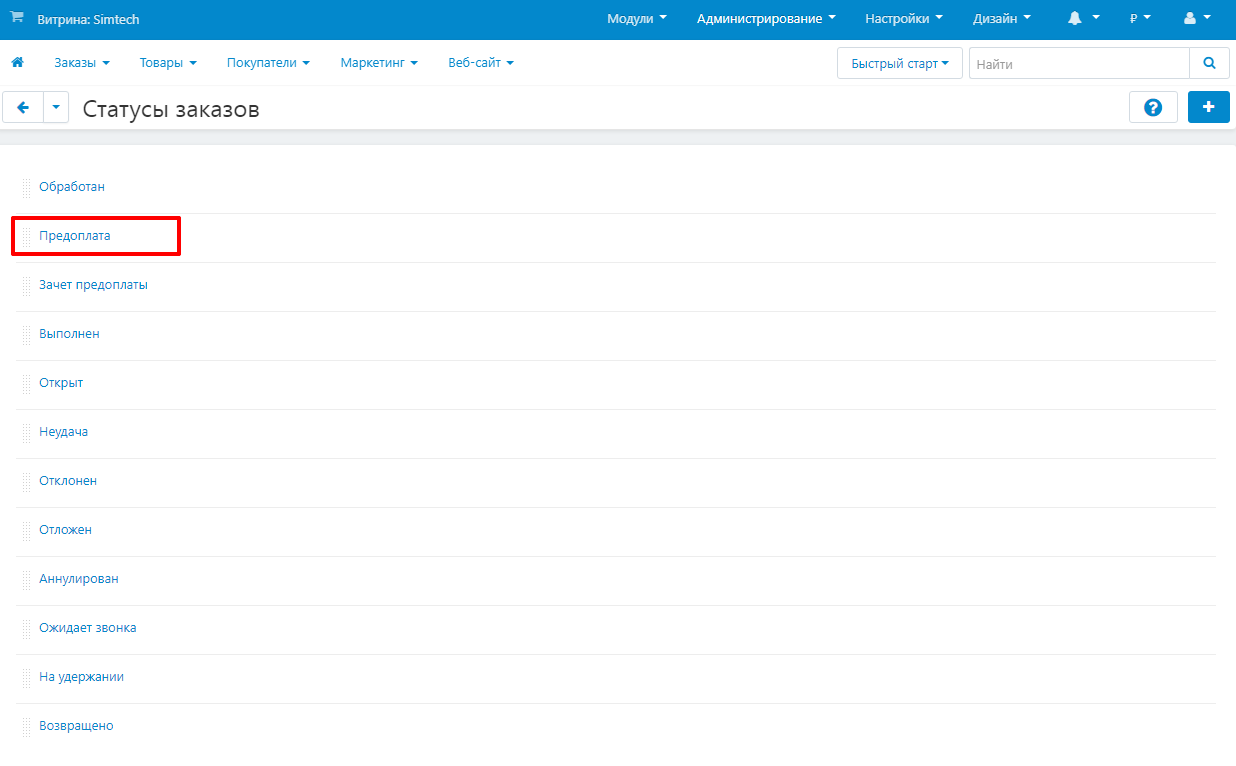The image size is (1236, 766).
Task: Open the Неудача status
Action: coord(64,432)
